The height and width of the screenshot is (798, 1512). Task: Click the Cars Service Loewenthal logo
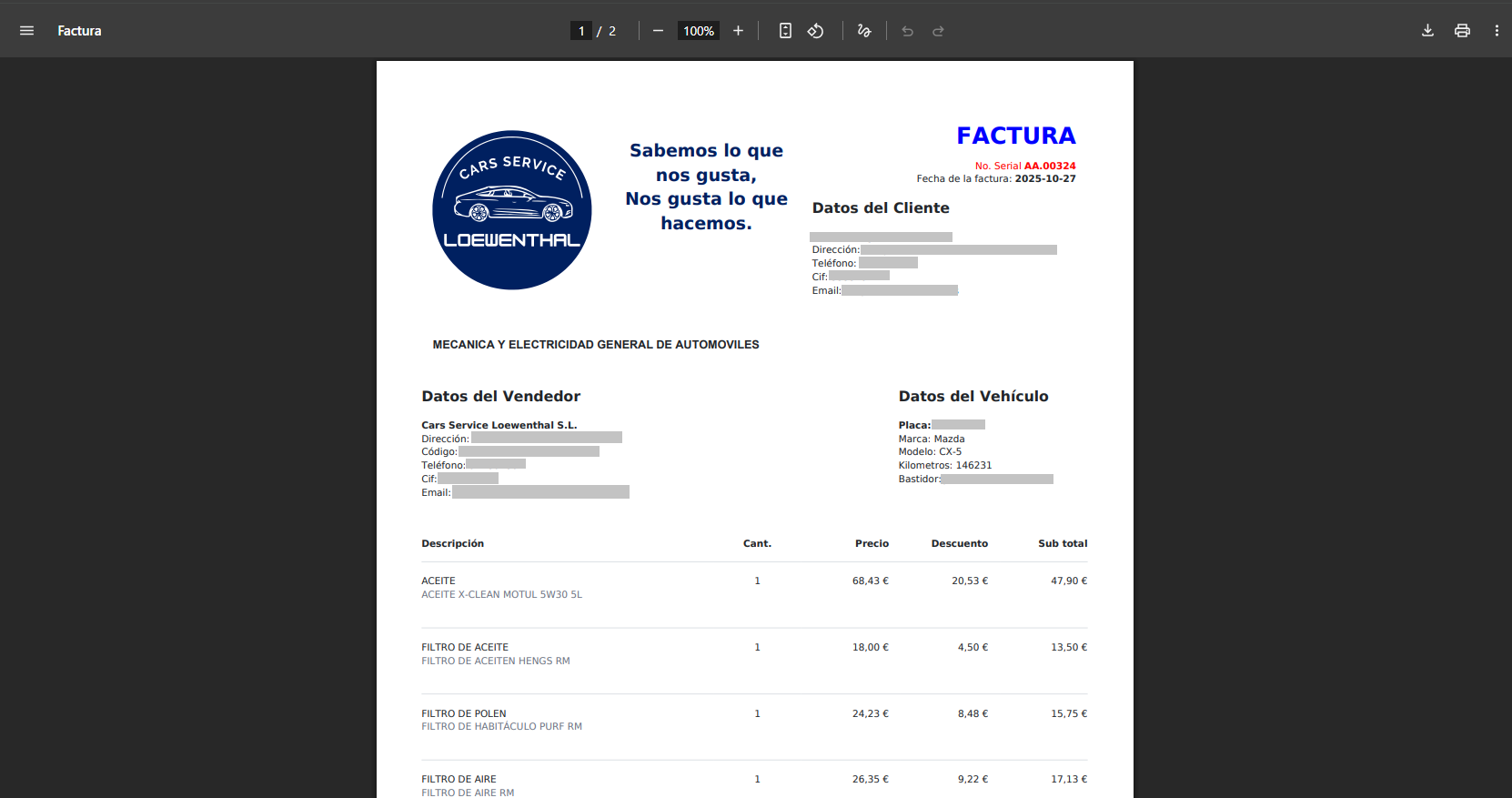[x=511, y=210]
